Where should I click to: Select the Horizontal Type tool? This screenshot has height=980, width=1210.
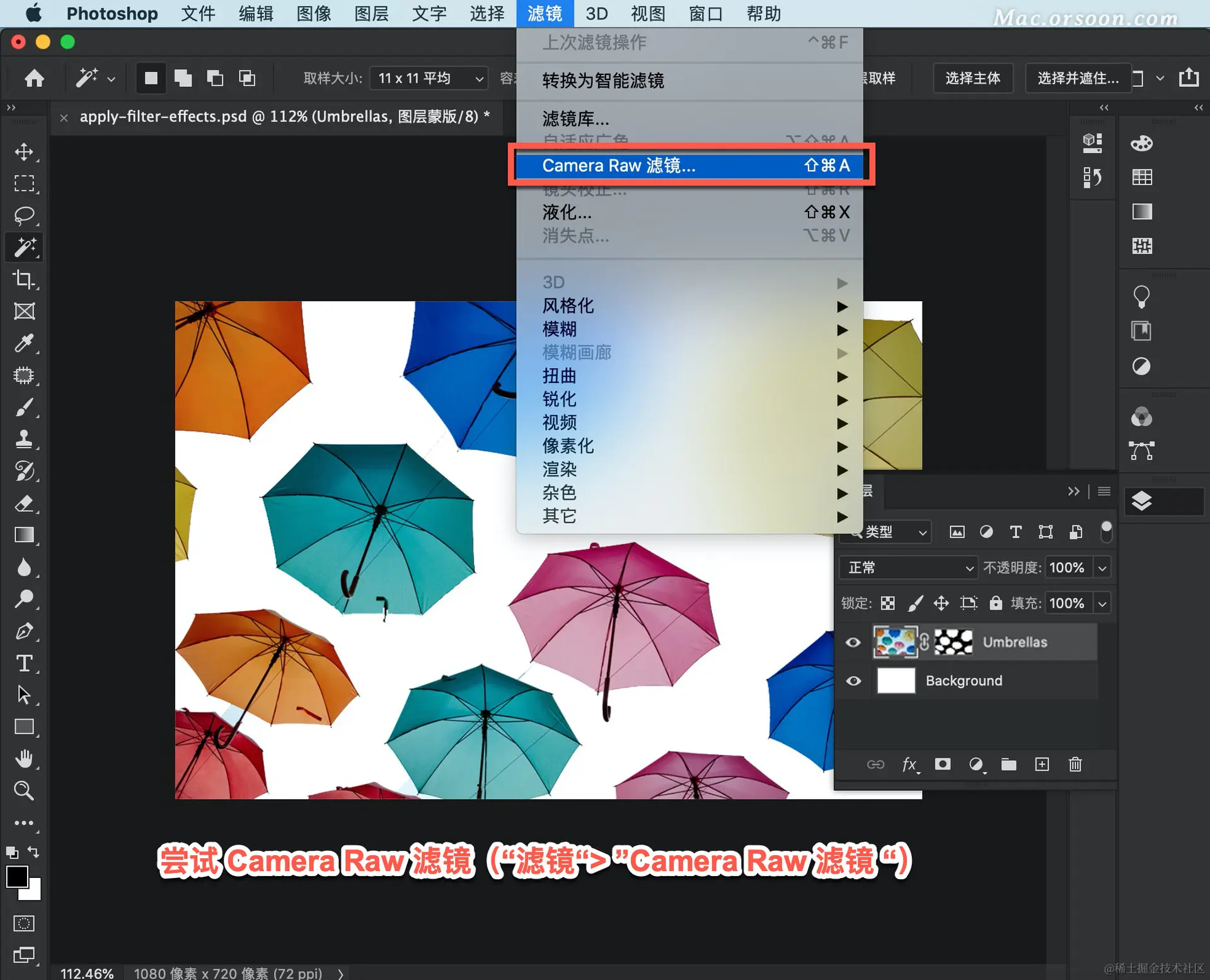pyautogui.click(x=24, y=663)
